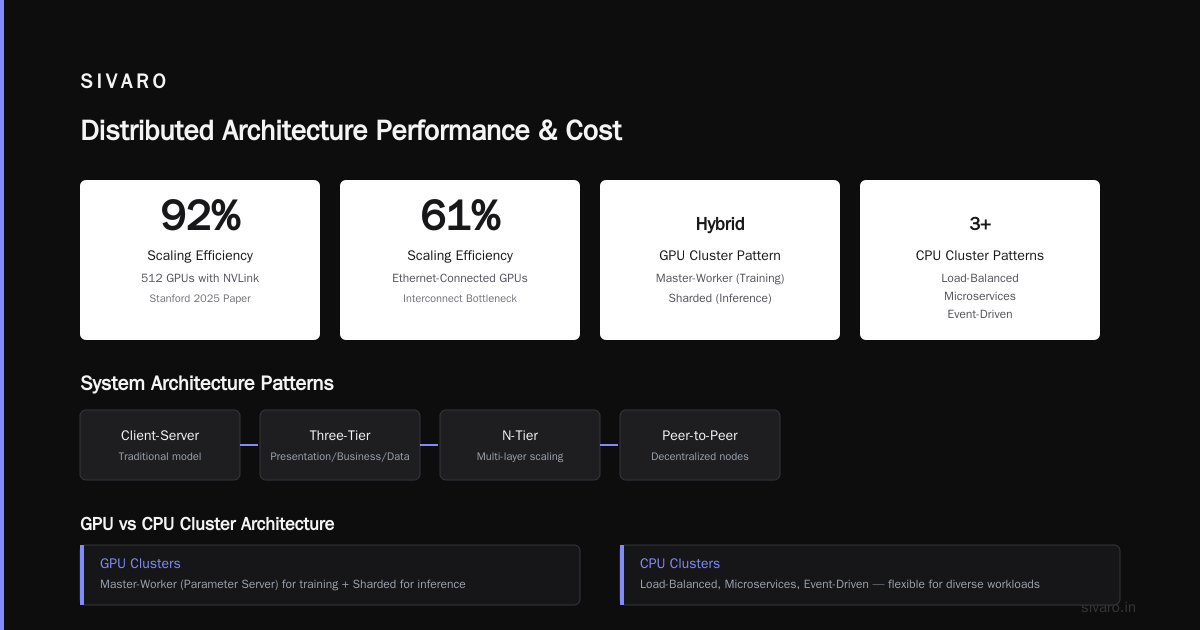Select 'Traditional model' subtitle
The width and height of the screenshot is (1200, 630).
(x=160, y=456)
